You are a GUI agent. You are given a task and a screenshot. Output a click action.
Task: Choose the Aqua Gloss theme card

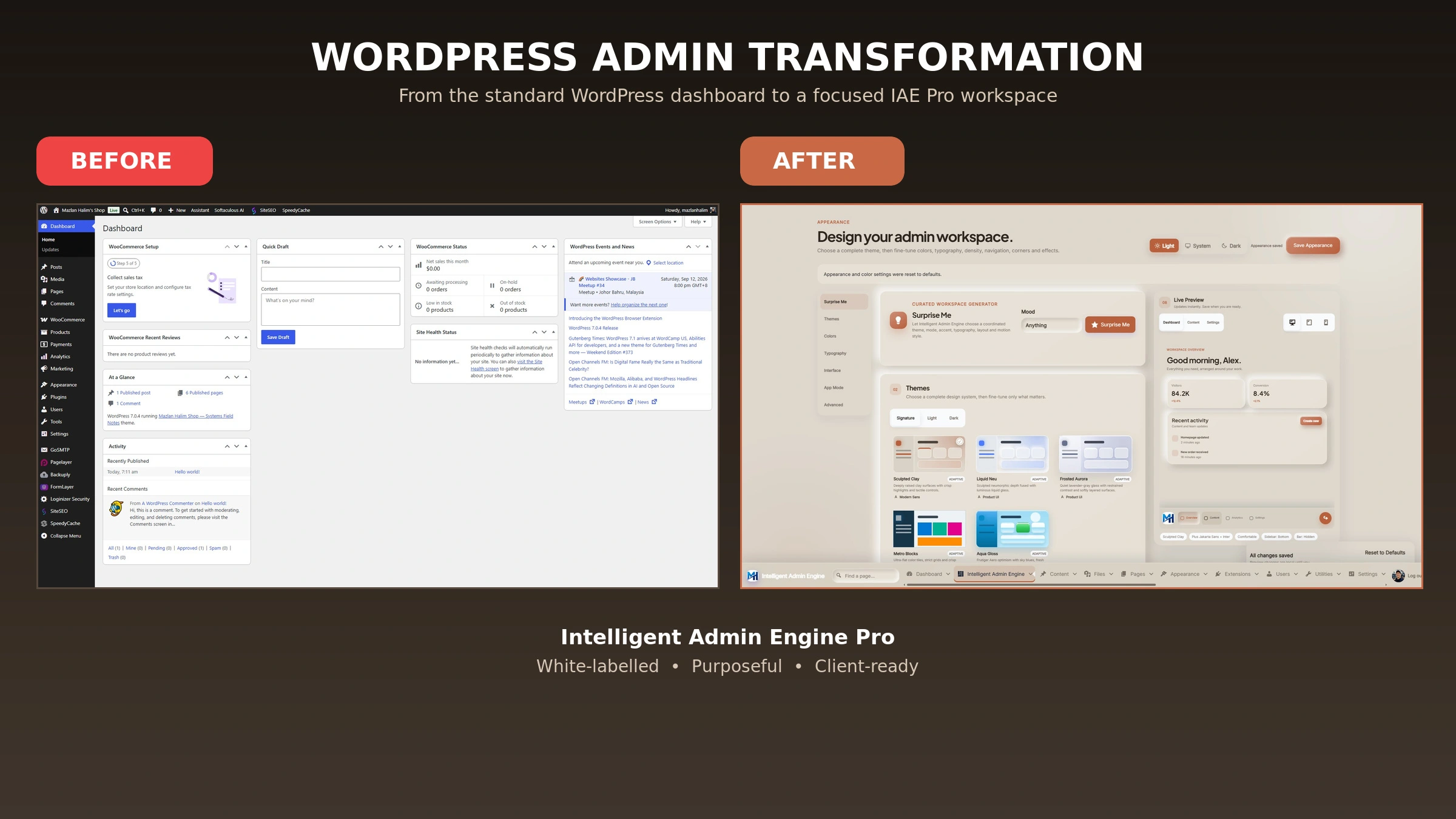click(x=1012, y=536)
